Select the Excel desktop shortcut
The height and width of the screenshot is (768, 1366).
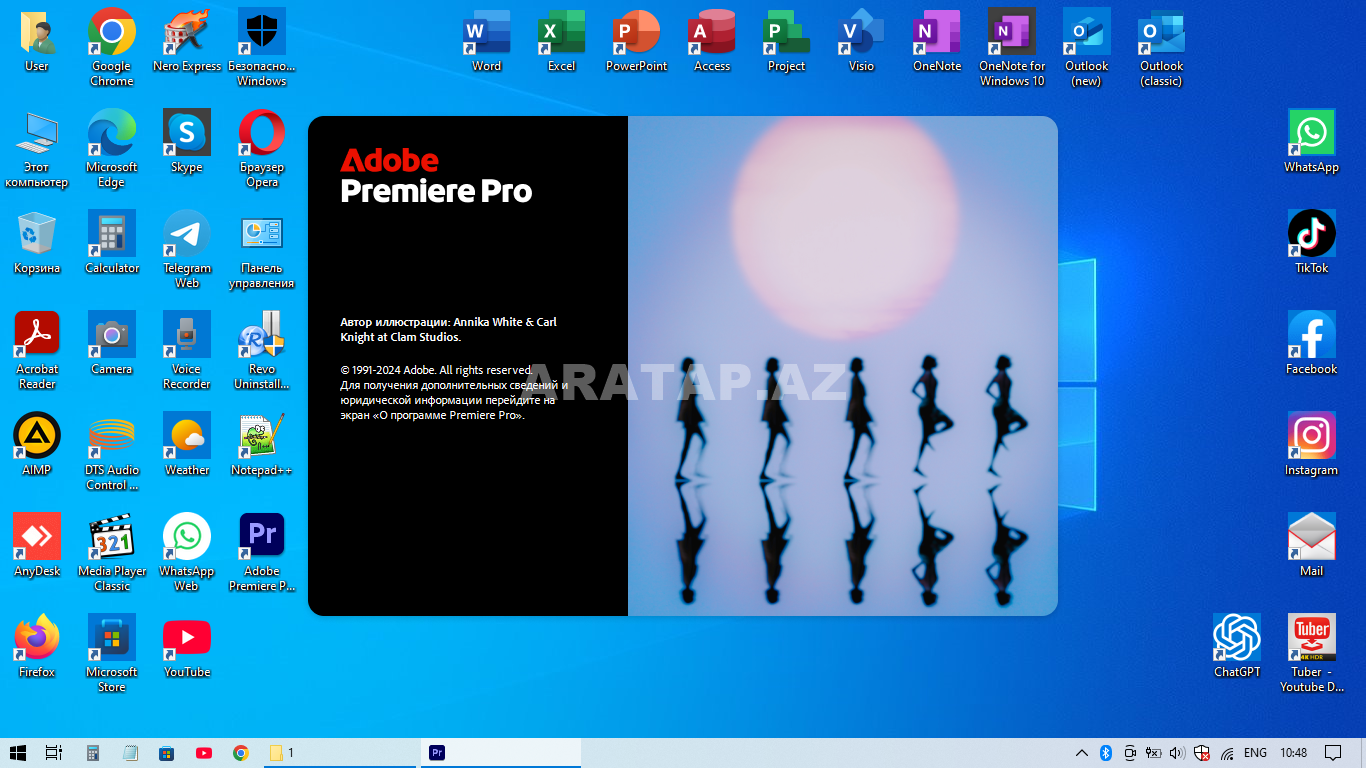point(562,40)
